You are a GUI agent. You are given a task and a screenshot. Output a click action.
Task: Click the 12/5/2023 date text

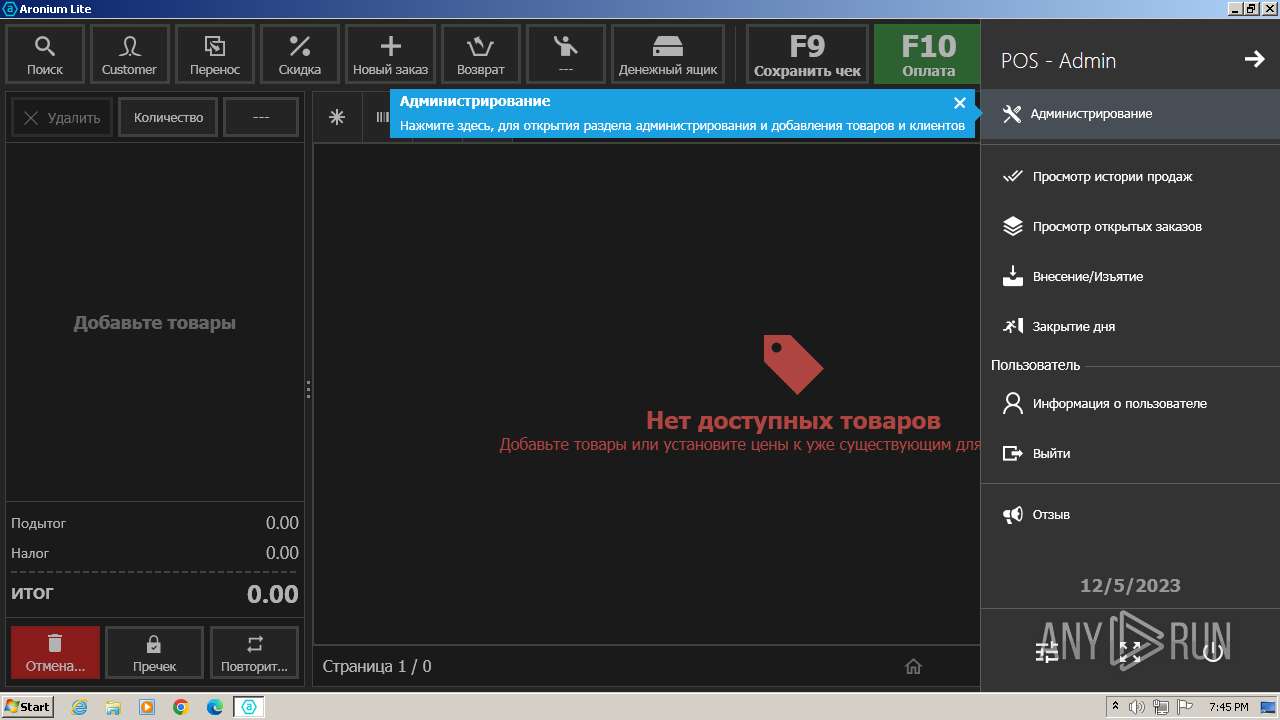[x=1130, y=586]
